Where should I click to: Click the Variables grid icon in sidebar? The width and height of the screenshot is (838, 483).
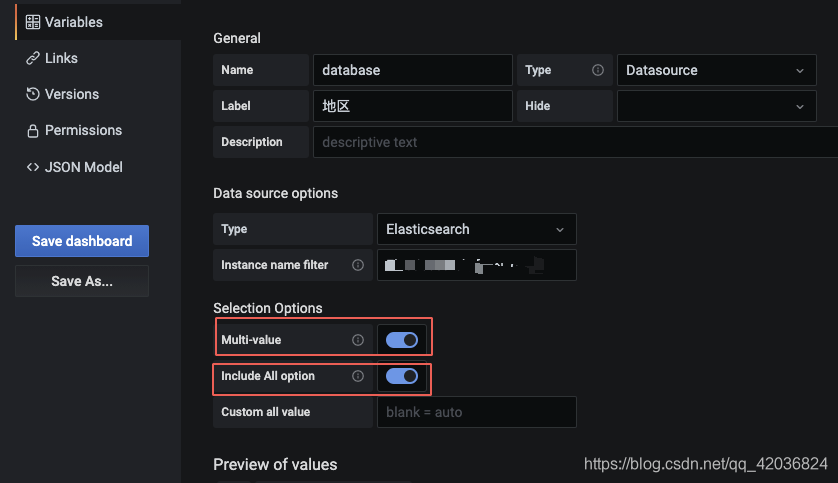click(33, 22)
